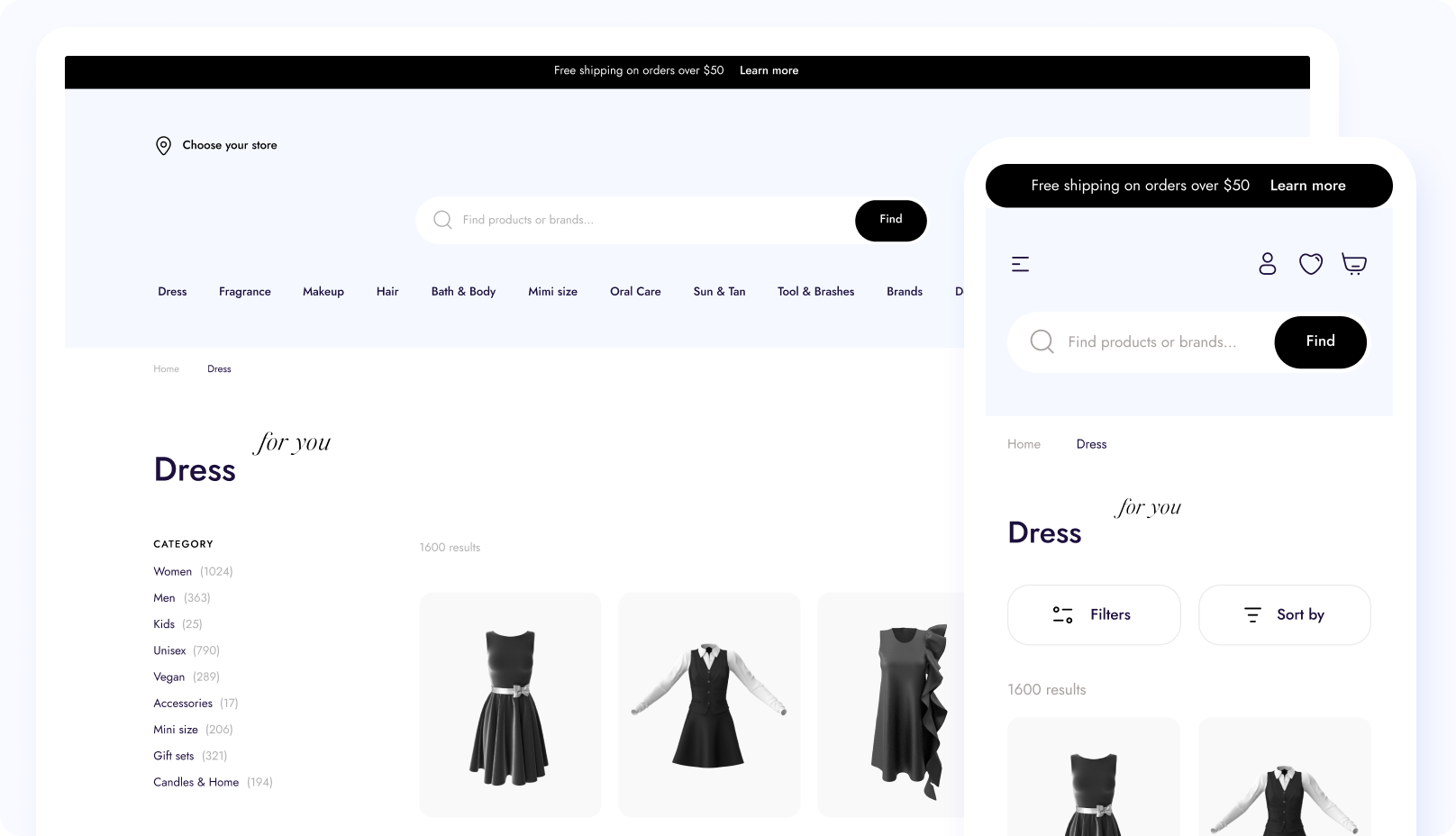Image resolution: width=1456 pixels, height=836 pixels.
Task: Click the magnifier icon in the desktop search bar
Action: 442,220
